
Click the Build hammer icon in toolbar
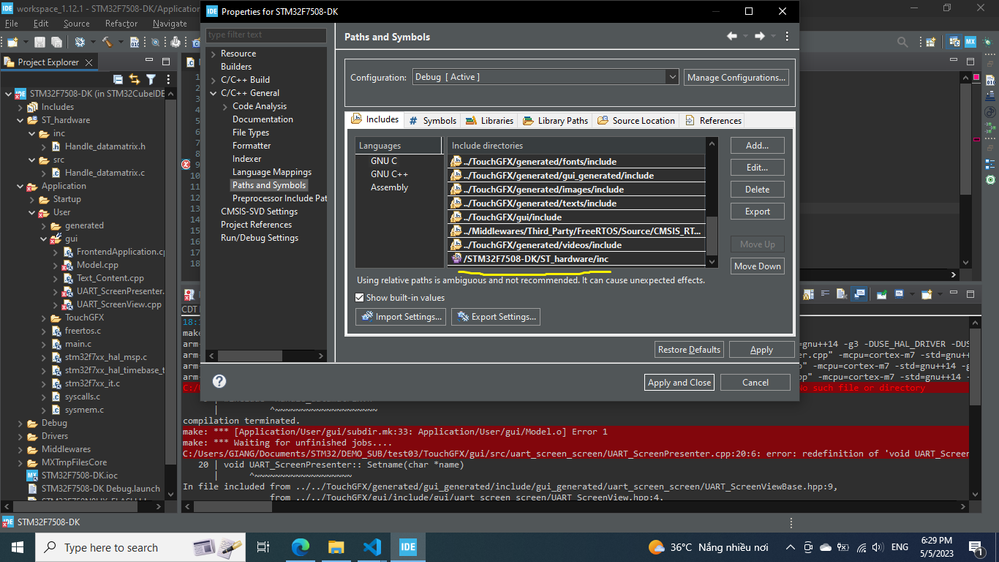click(107, 42)
